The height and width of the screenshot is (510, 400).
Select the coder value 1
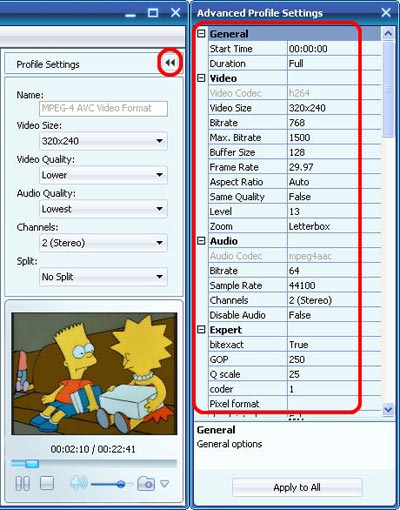[x=334, y=389]
